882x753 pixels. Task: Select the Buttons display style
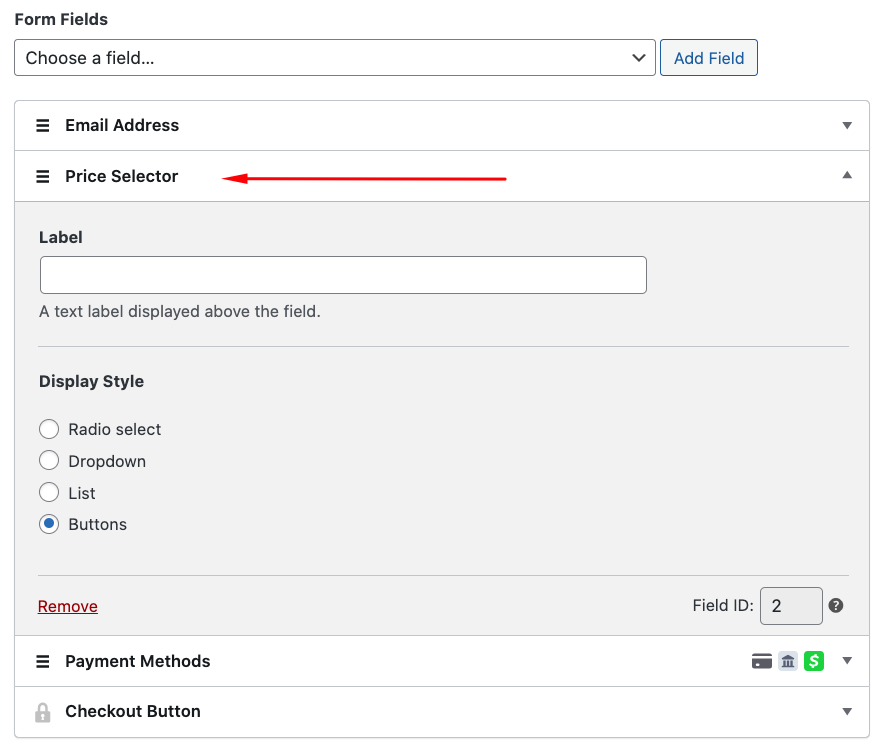coord(49,524)
